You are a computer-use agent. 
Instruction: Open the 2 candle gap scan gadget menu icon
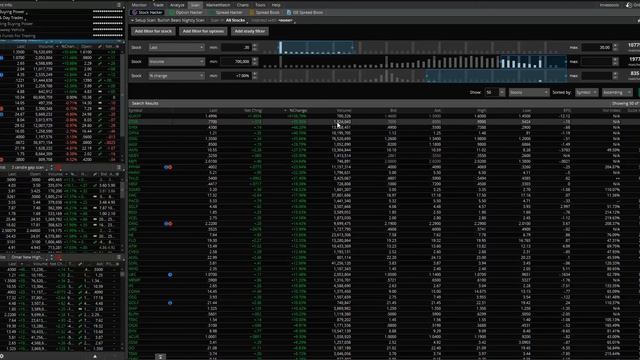click(x=119, y=168)
